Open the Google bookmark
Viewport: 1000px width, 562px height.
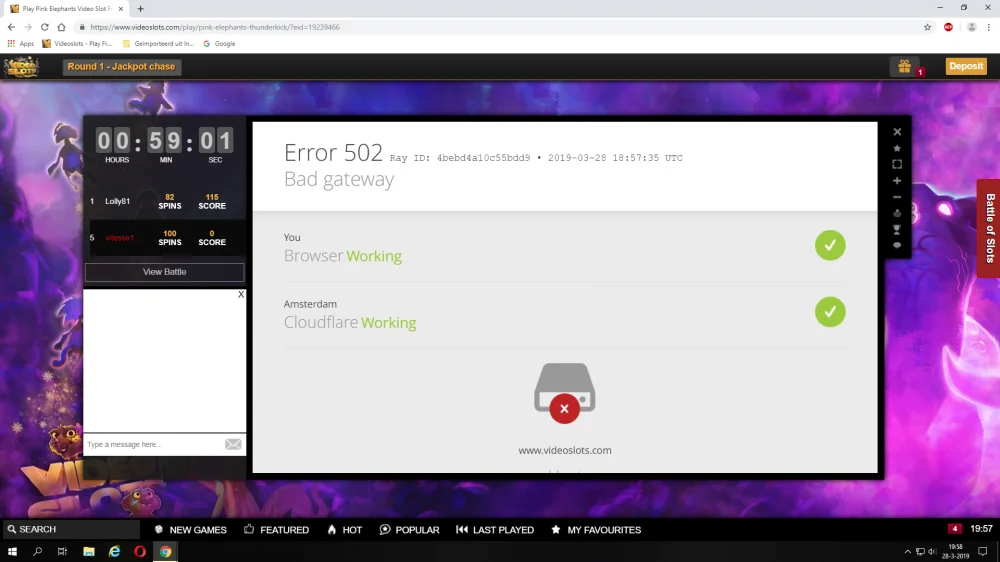(219, 44)
